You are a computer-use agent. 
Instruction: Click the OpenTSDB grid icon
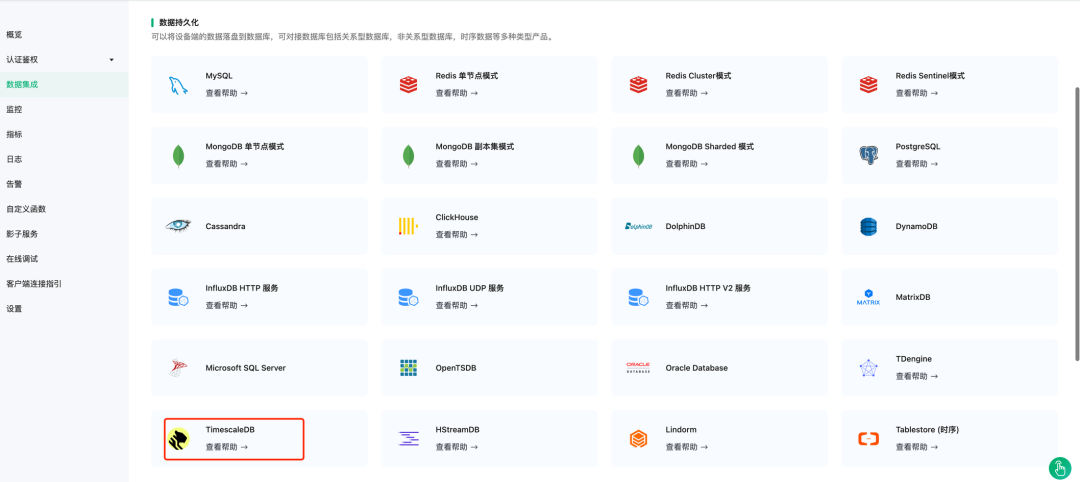click(408, 368)
